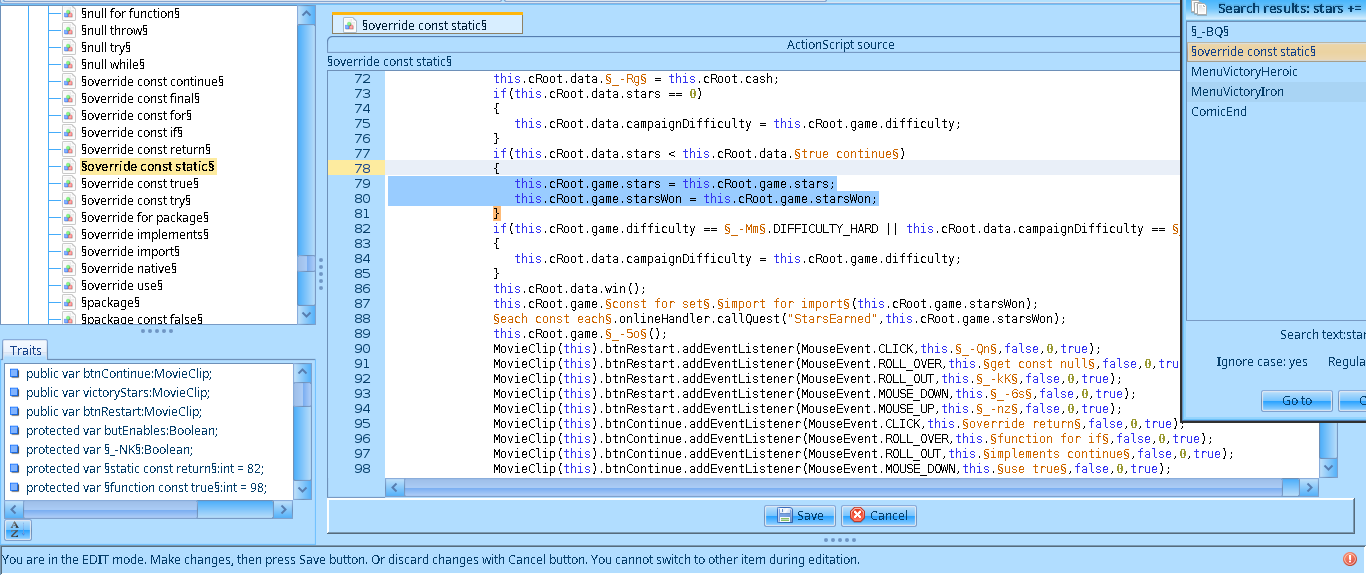1366x575 pixels.
Task: Switch to the Traits tab
Action: click(x=25, y=350)
